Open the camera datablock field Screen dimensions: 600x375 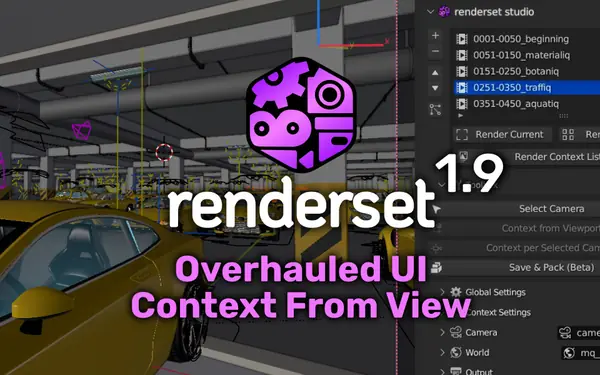coord(579,333)
